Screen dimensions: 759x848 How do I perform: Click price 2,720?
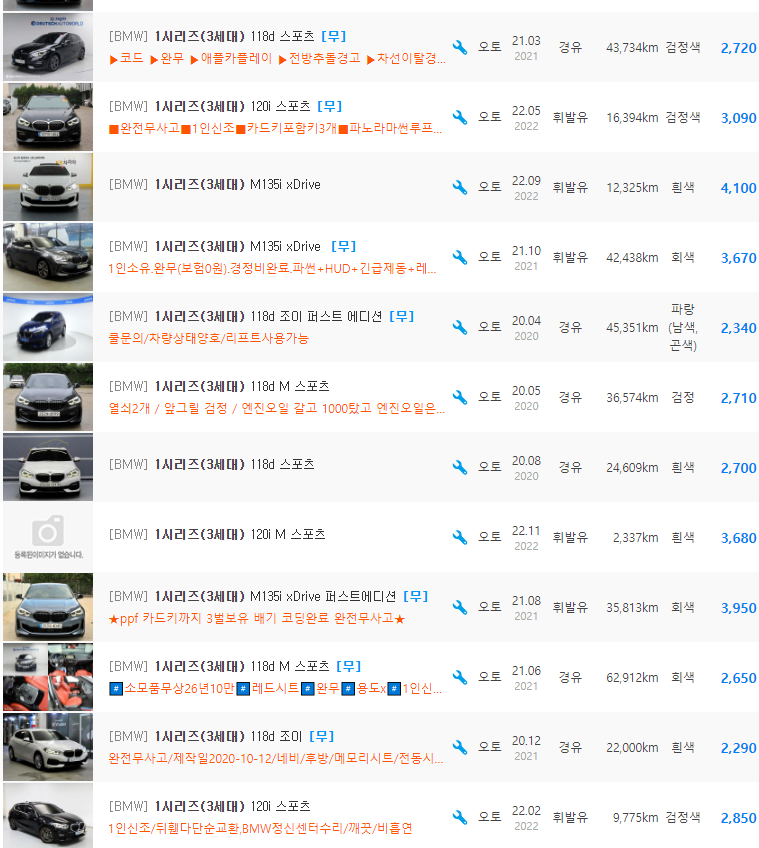pos(738,48)
